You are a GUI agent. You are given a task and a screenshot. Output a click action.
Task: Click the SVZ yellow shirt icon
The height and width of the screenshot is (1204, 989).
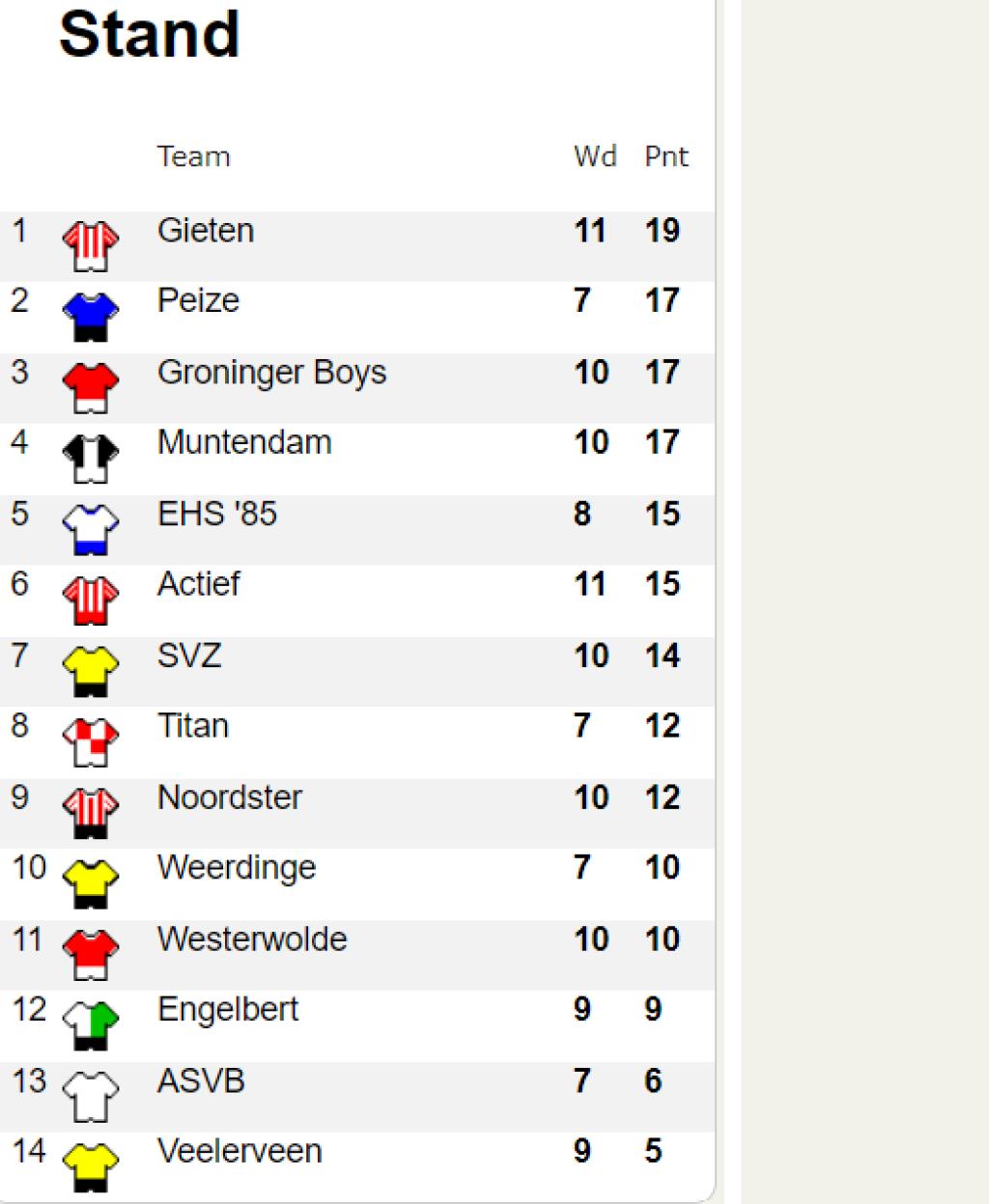click(91, 671)
